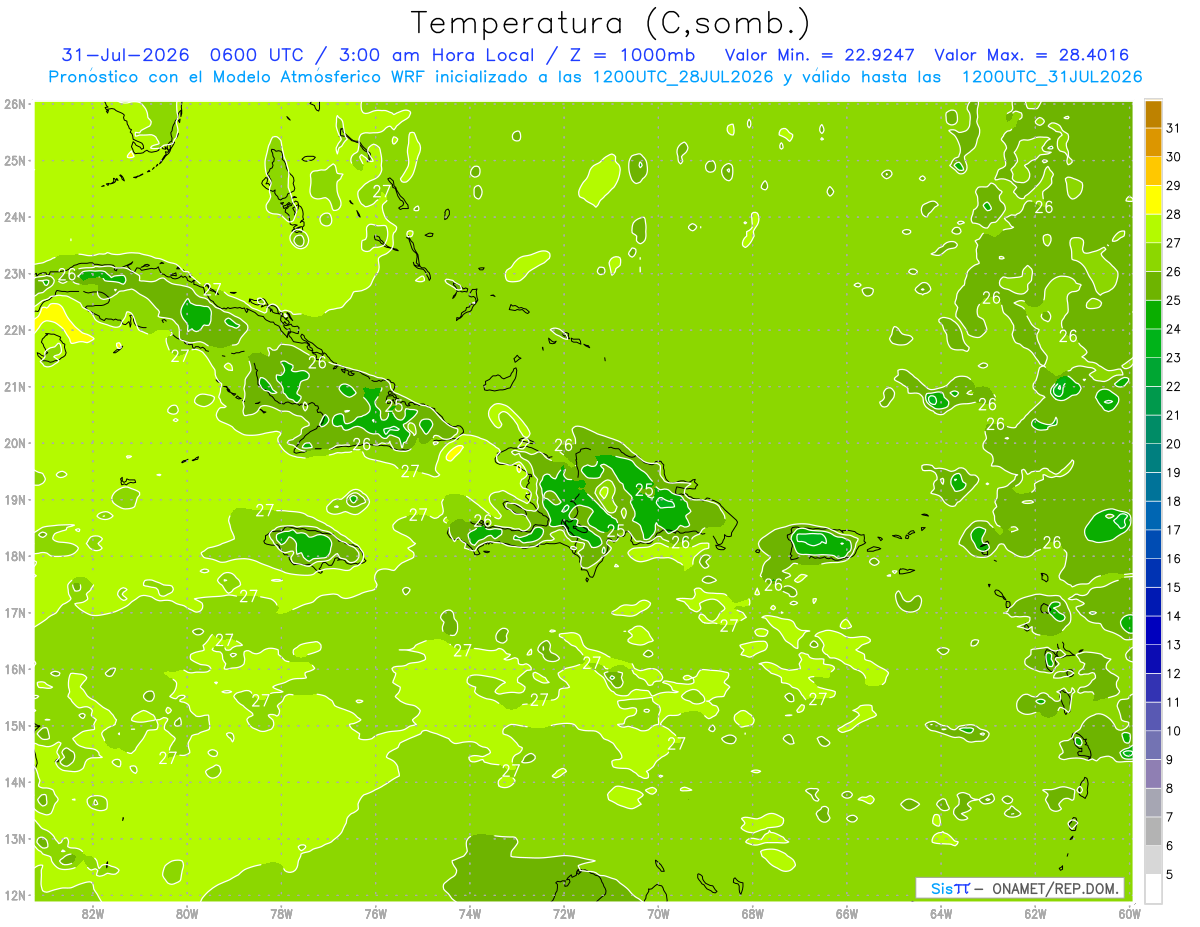The height and width of the screenshot is (927, 1200).
Task: Click 'Modelo Atmosferico WRF' in the subtitle
Action: tap(320, 77)
